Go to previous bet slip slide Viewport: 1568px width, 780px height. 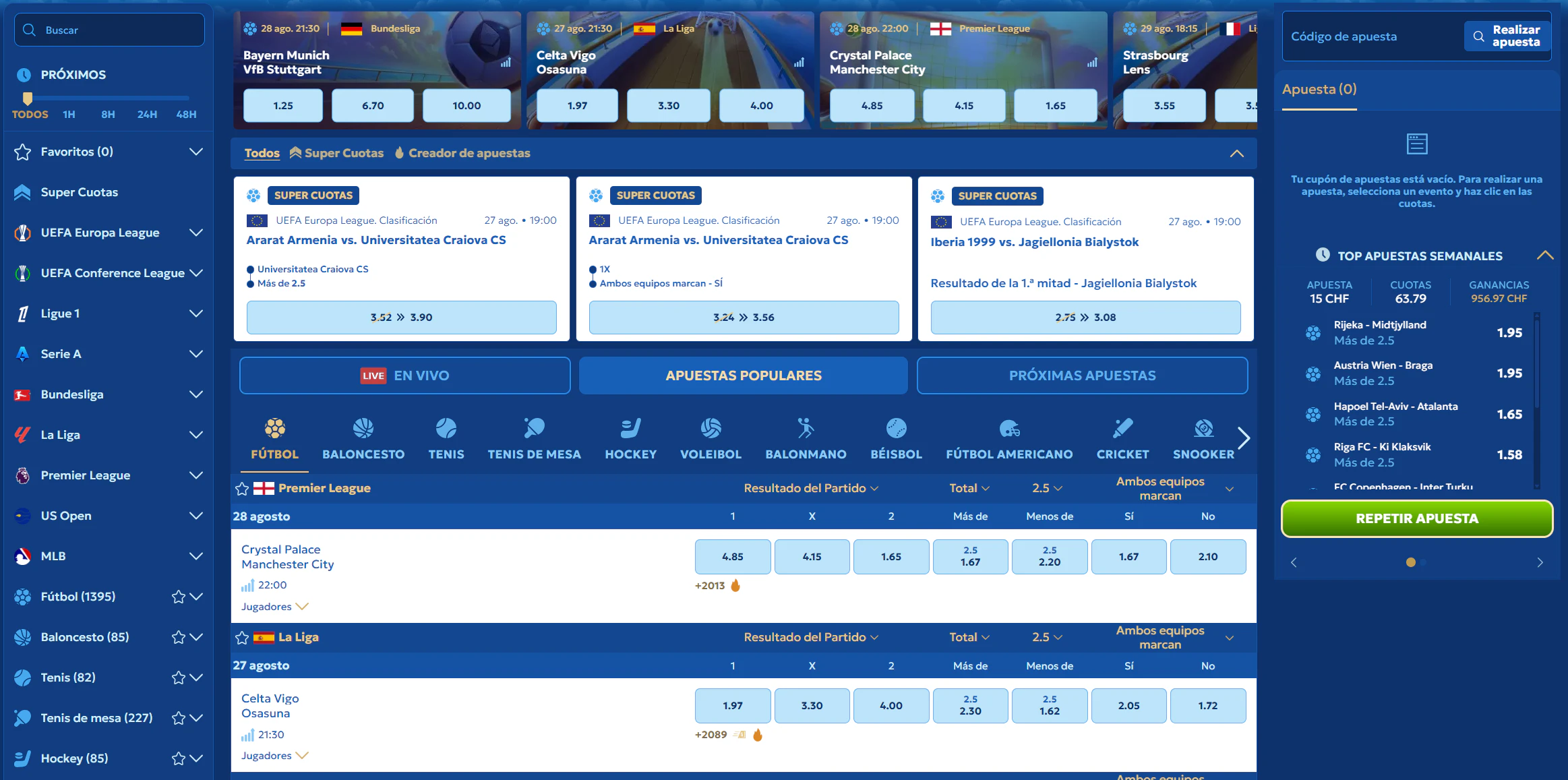coord(1294,562)
